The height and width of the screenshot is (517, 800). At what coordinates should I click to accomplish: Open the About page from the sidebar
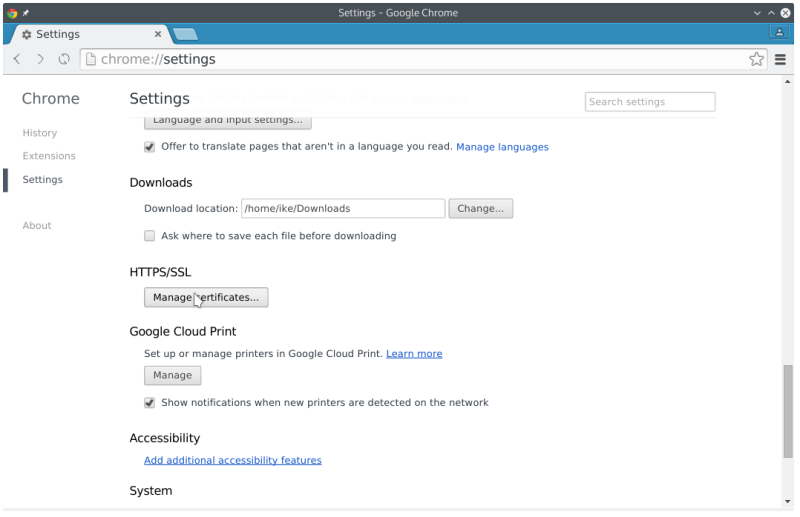tap(37, 226)
